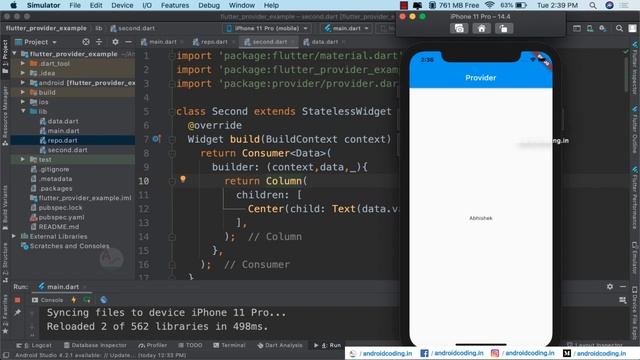Click the Simulator rotate/lock icon

[x=504, y=28]
